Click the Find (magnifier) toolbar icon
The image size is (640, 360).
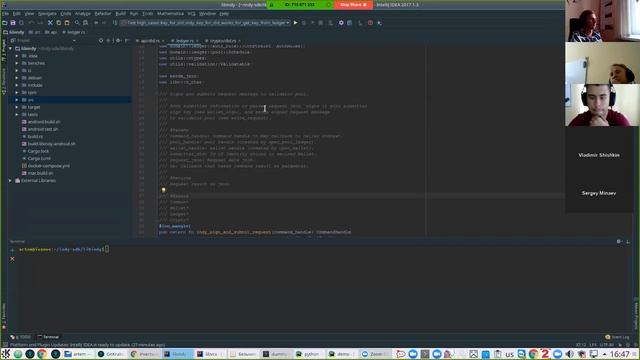pos(77,23)
